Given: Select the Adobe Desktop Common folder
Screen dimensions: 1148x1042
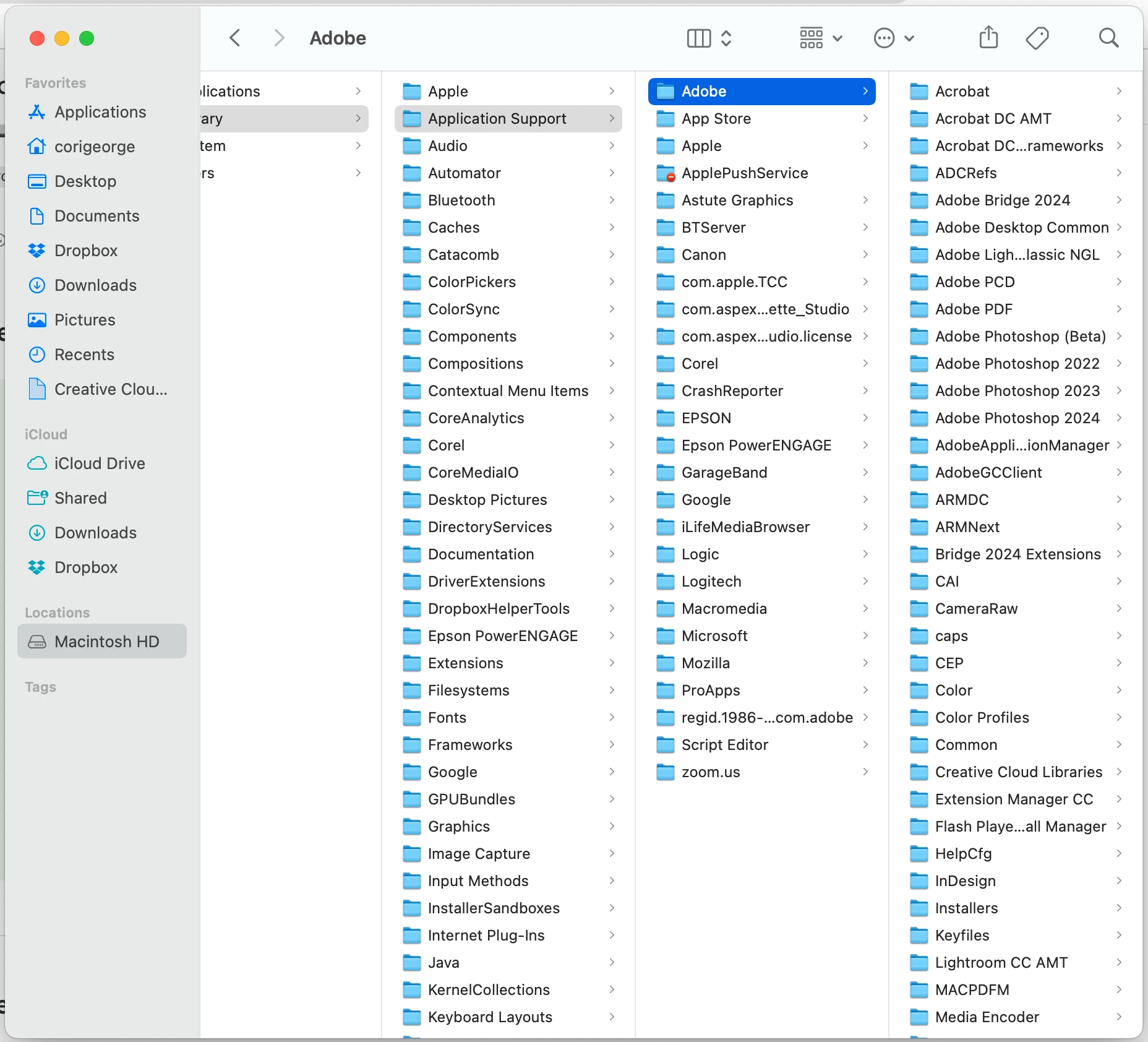Looking at the screenshot, I should pyautogui.click(x=1015, y=228).
